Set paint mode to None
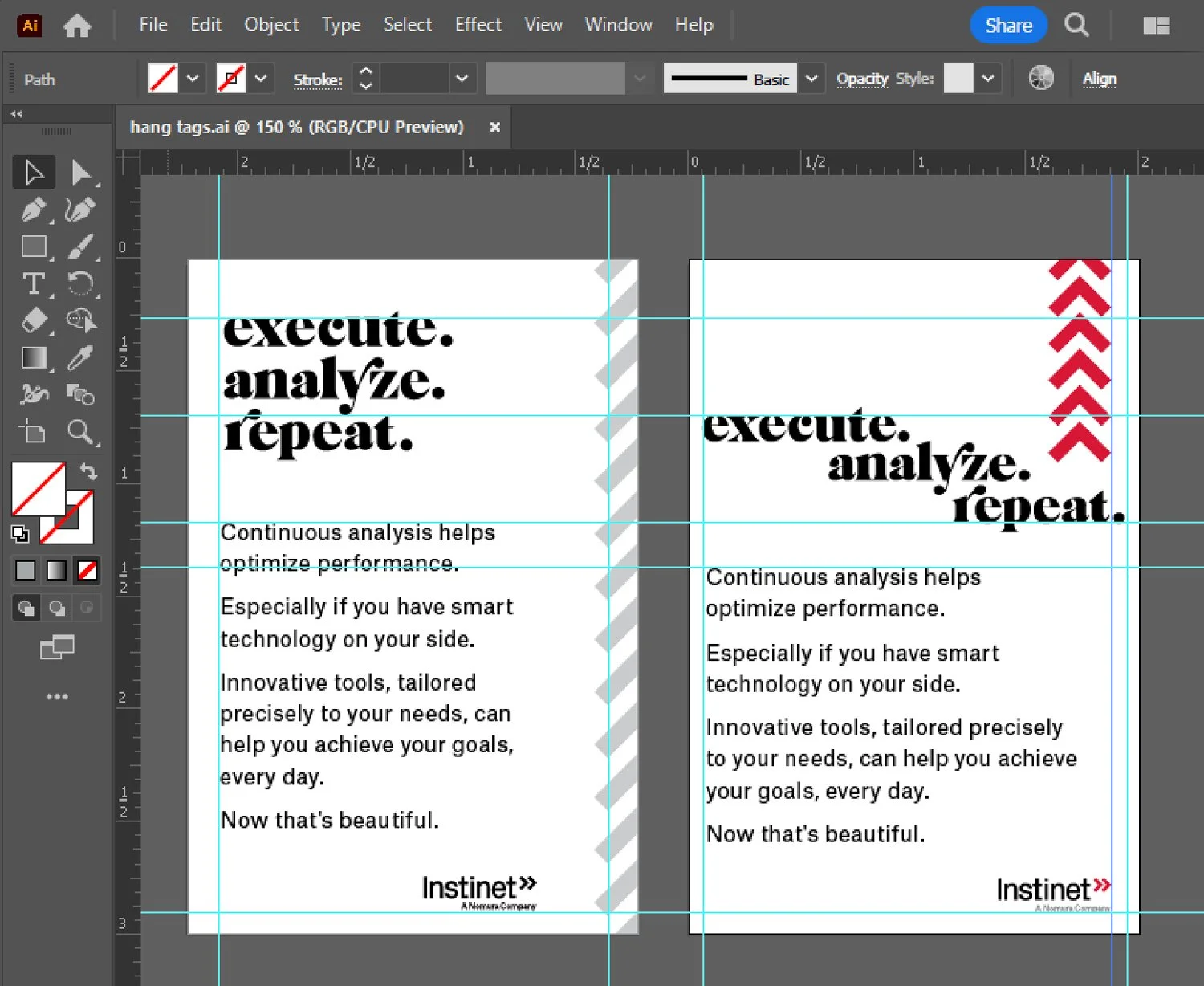Image resolution: width=1204 pixels, height=986 pixels. tap(87, 570)
